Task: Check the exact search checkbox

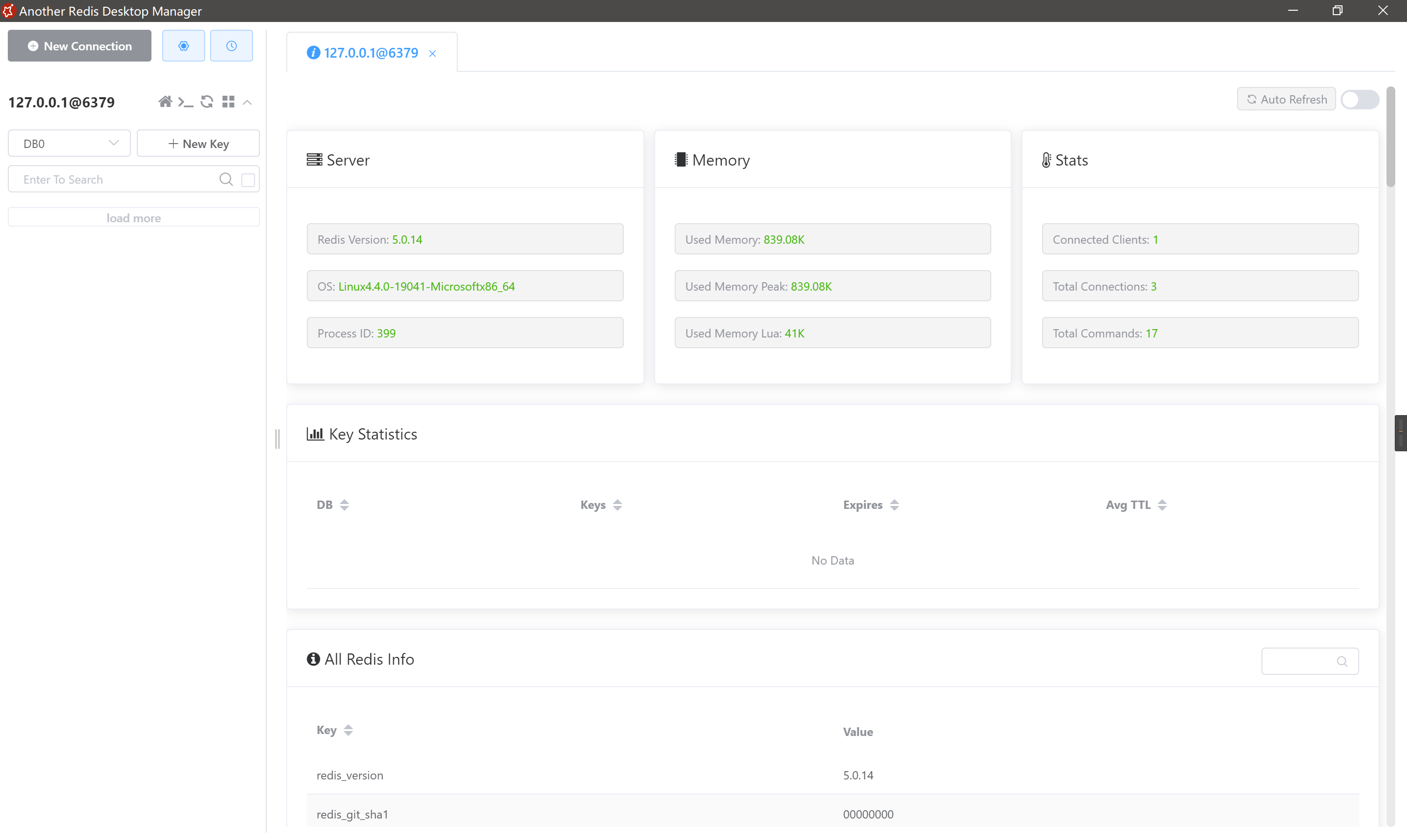Action: 248,180
